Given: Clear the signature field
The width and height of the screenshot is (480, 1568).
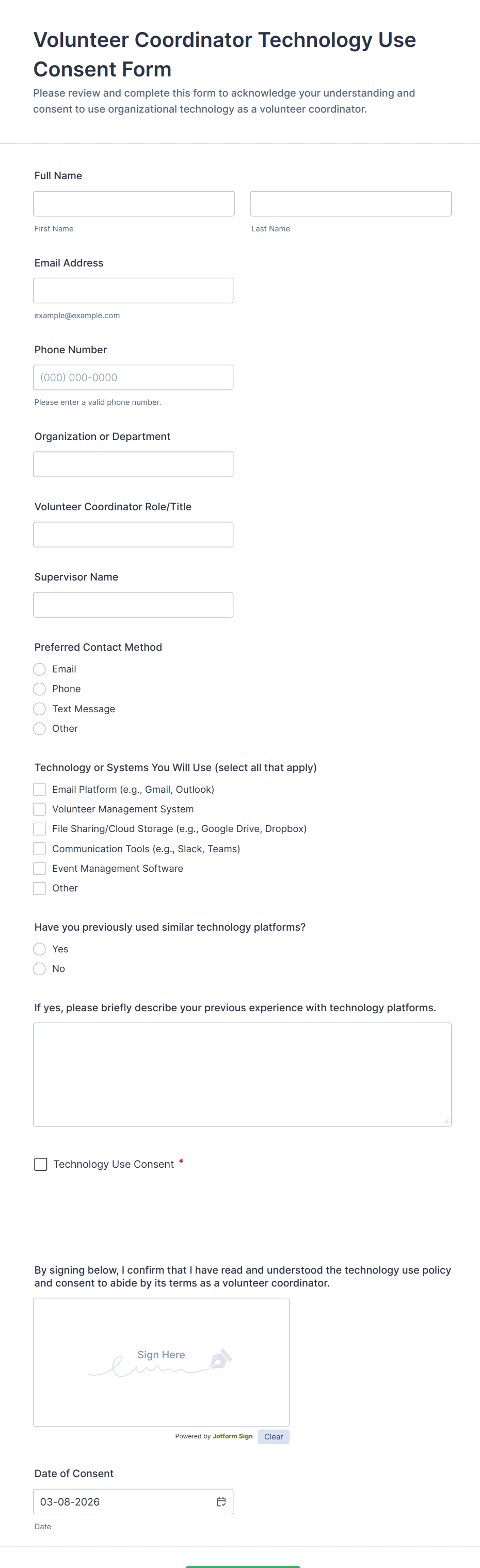Looking at the screenshot, I should 273,1436.
